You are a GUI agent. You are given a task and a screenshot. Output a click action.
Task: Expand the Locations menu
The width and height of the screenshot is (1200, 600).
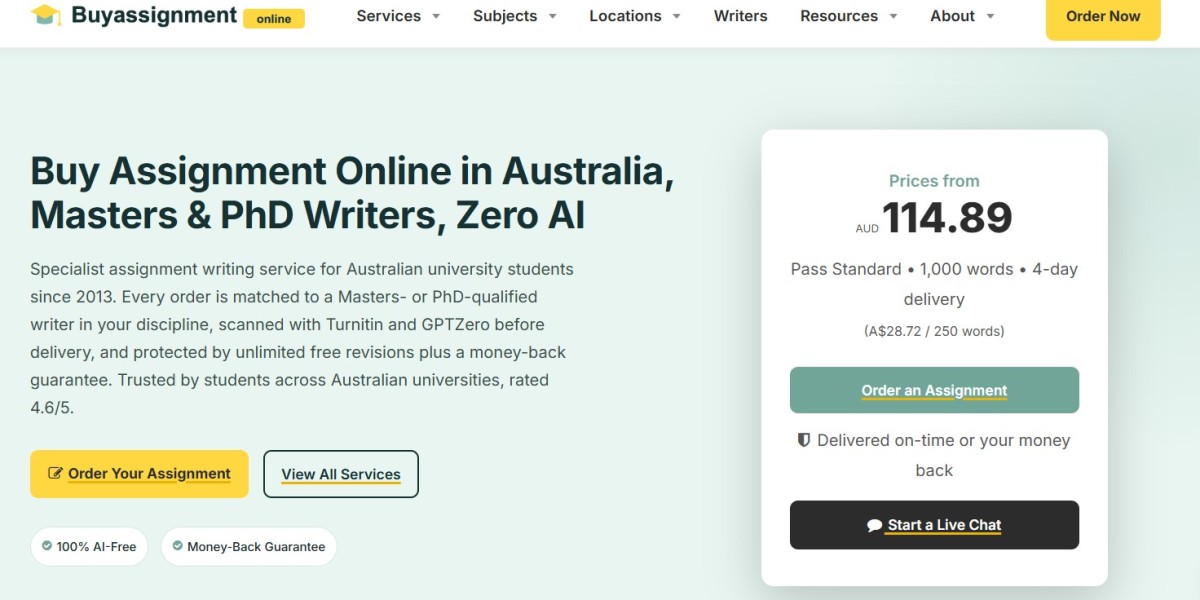pyautogui.click(x=635, y=16)
